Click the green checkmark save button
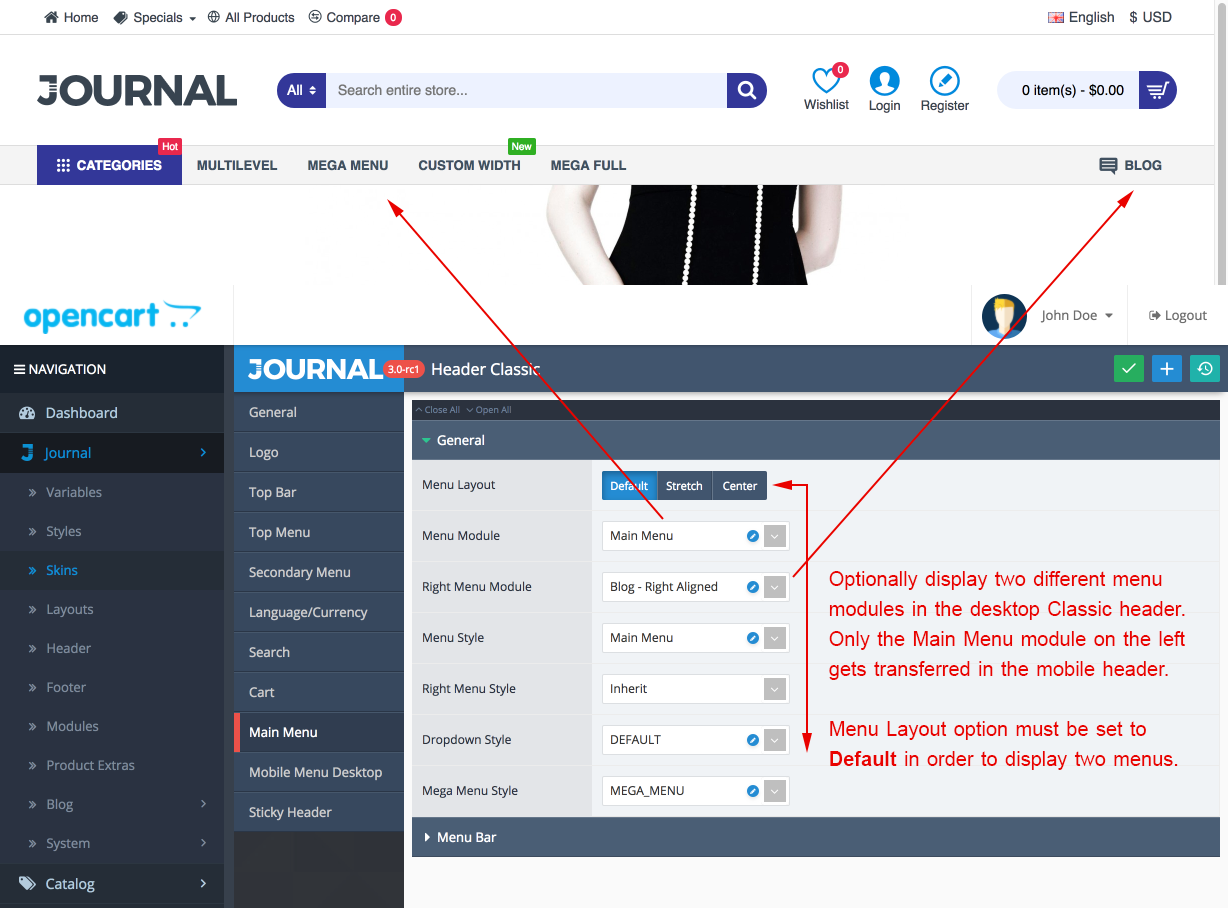The image size is (1228, 908). point(1129,368)
